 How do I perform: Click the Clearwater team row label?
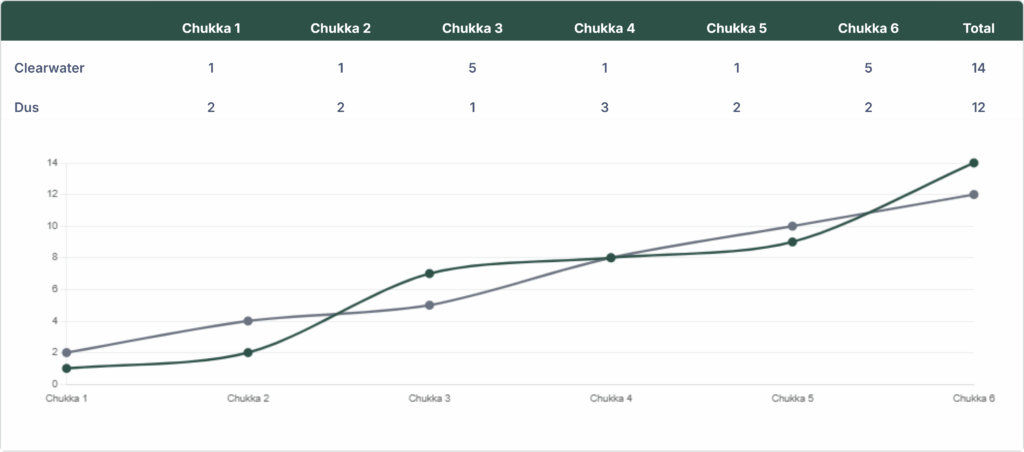click(49, 68)
